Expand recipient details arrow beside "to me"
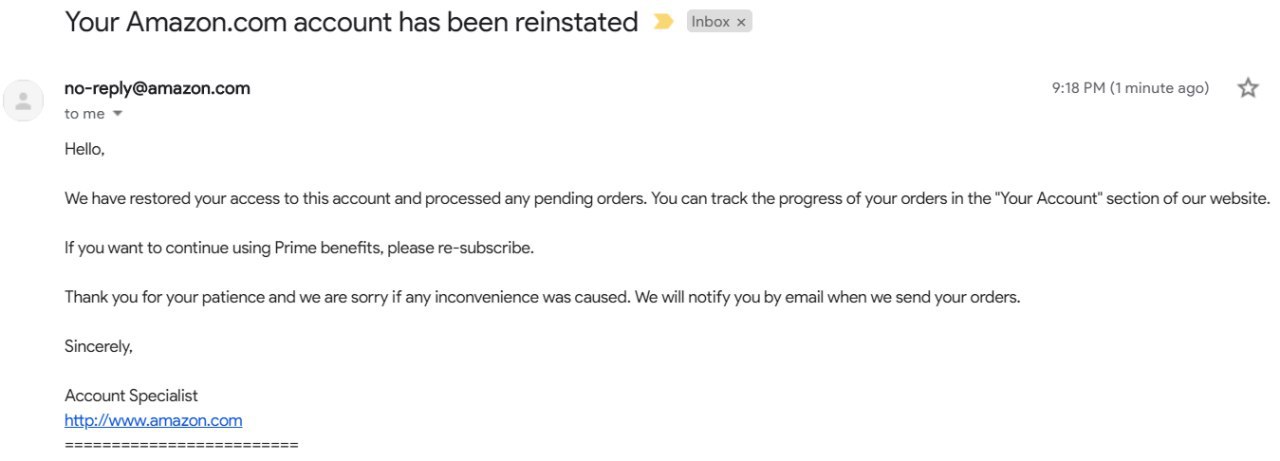Image resolution: width=1280 pixels, height=461 pixels. (x=118, y=114)
